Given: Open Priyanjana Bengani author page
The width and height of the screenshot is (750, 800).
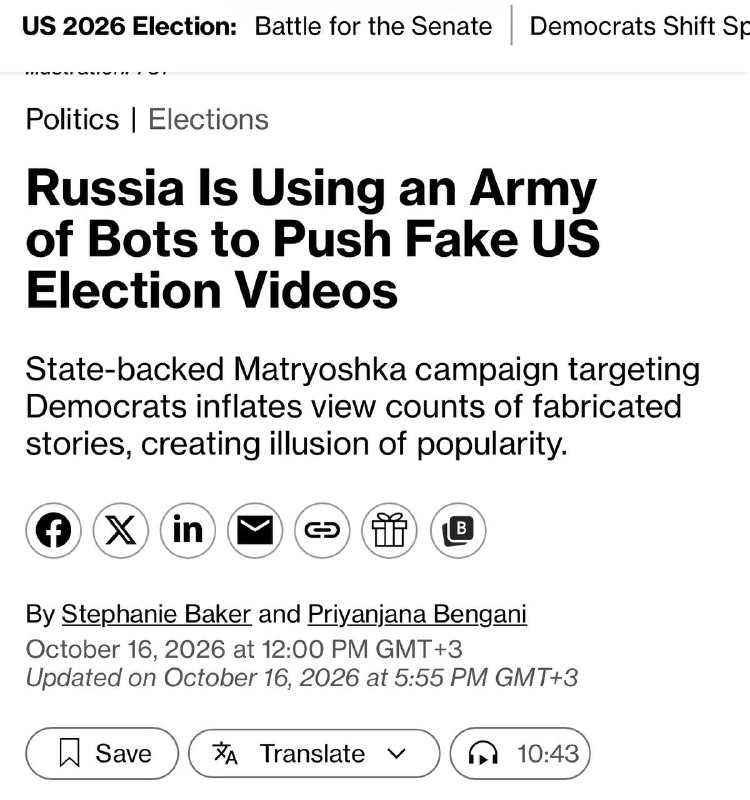Looking at the screenshot, I should click(x=417, y=614).
